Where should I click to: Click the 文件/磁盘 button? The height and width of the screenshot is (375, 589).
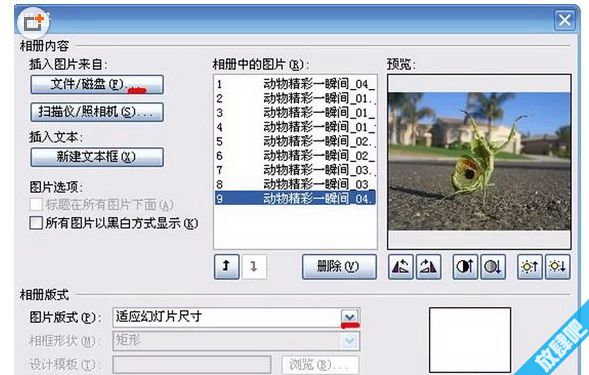click(x=97, y=84)
